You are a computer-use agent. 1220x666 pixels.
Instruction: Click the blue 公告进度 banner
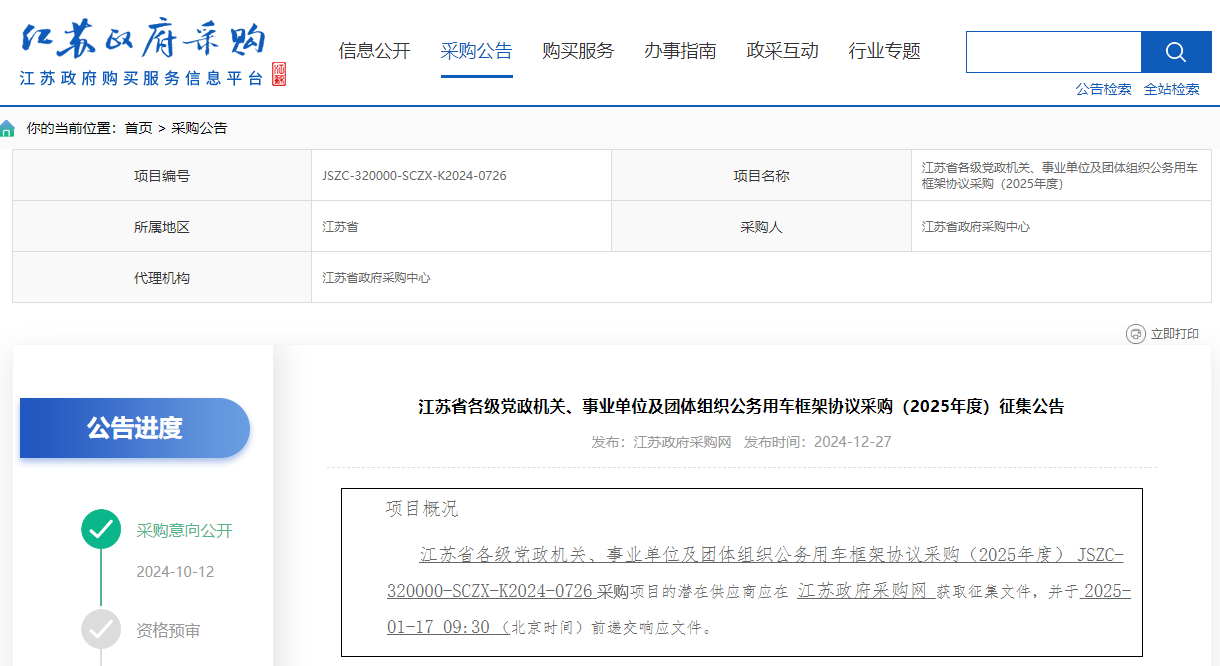click(134, 428)
